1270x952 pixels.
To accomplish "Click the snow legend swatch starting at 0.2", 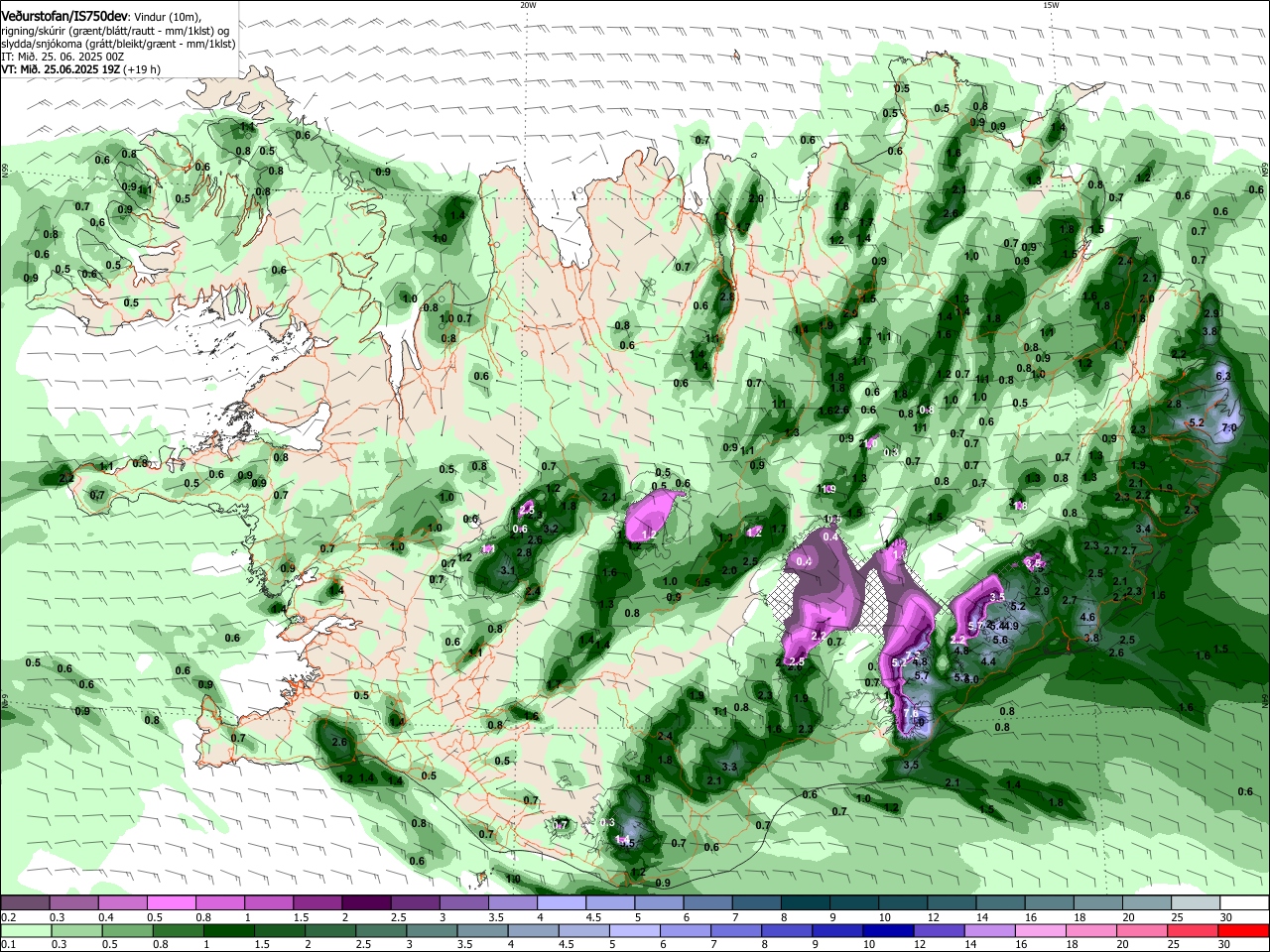I will (25, 903).
